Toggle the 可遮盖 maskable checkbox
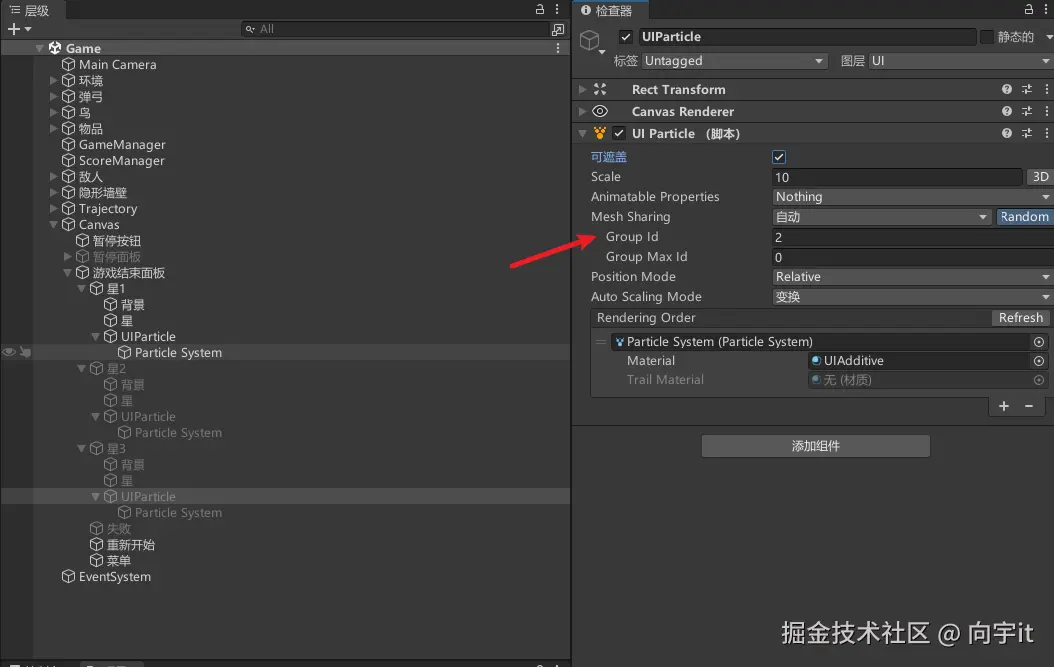Viewport: 1054px width, 667px height. [x=779, y=157]
